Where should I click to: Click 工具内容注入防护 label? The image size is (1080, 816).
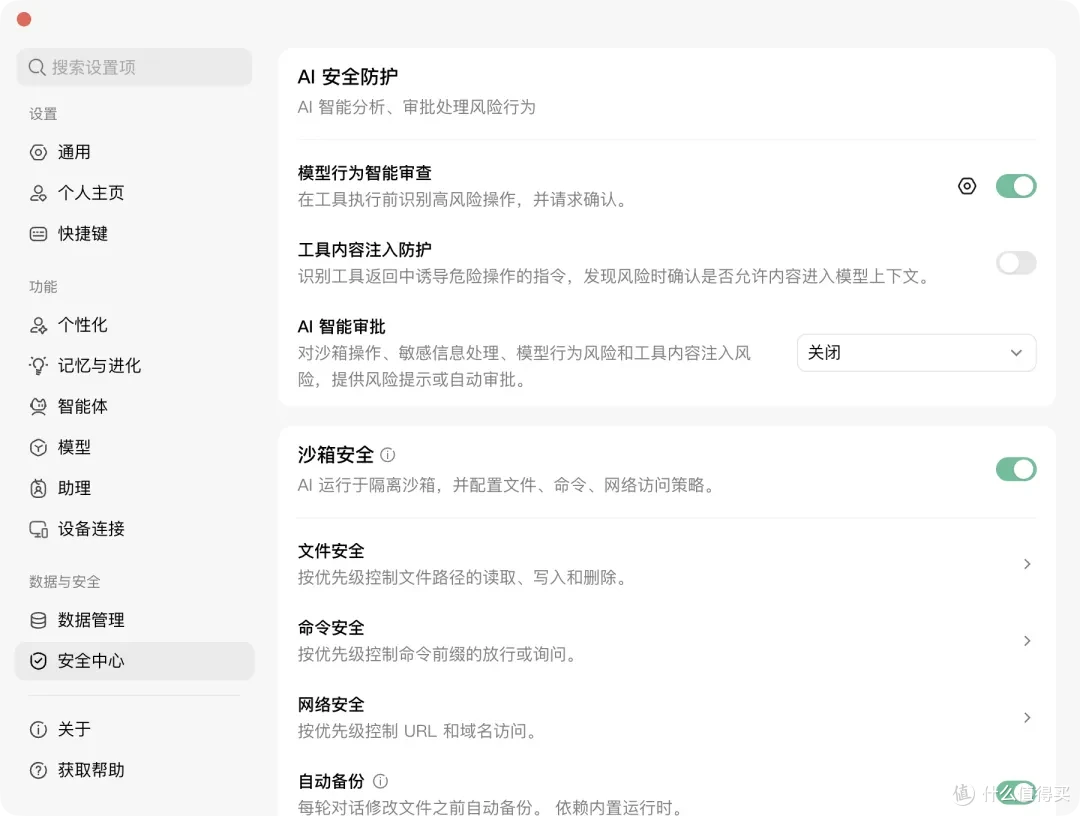click(364, 249)
